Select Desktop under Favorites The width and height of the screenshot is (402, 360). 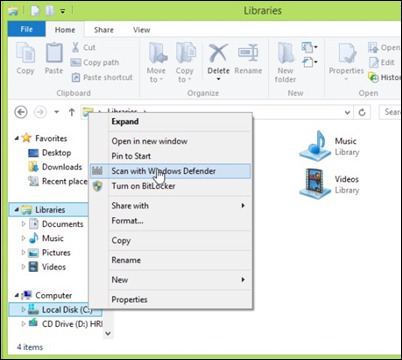click(50, 153)
